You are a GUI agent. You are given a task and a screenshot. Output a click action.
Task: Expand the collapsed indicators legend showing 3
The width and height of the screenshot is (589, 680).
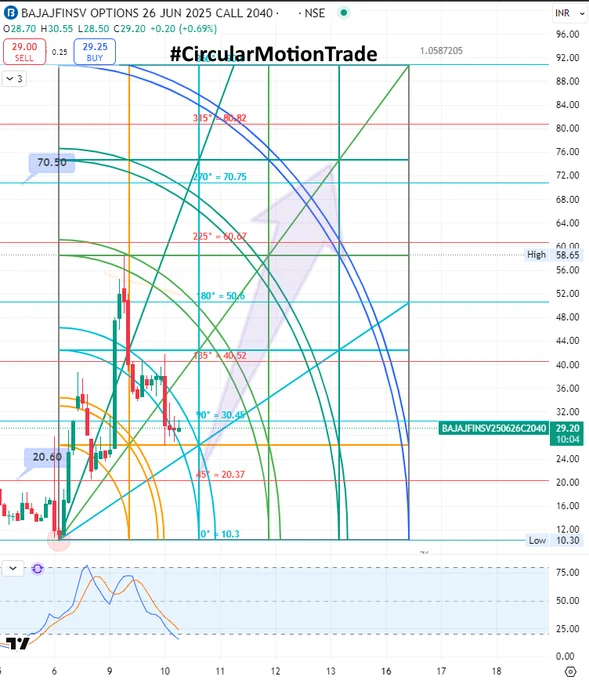[x=14, y=79]
